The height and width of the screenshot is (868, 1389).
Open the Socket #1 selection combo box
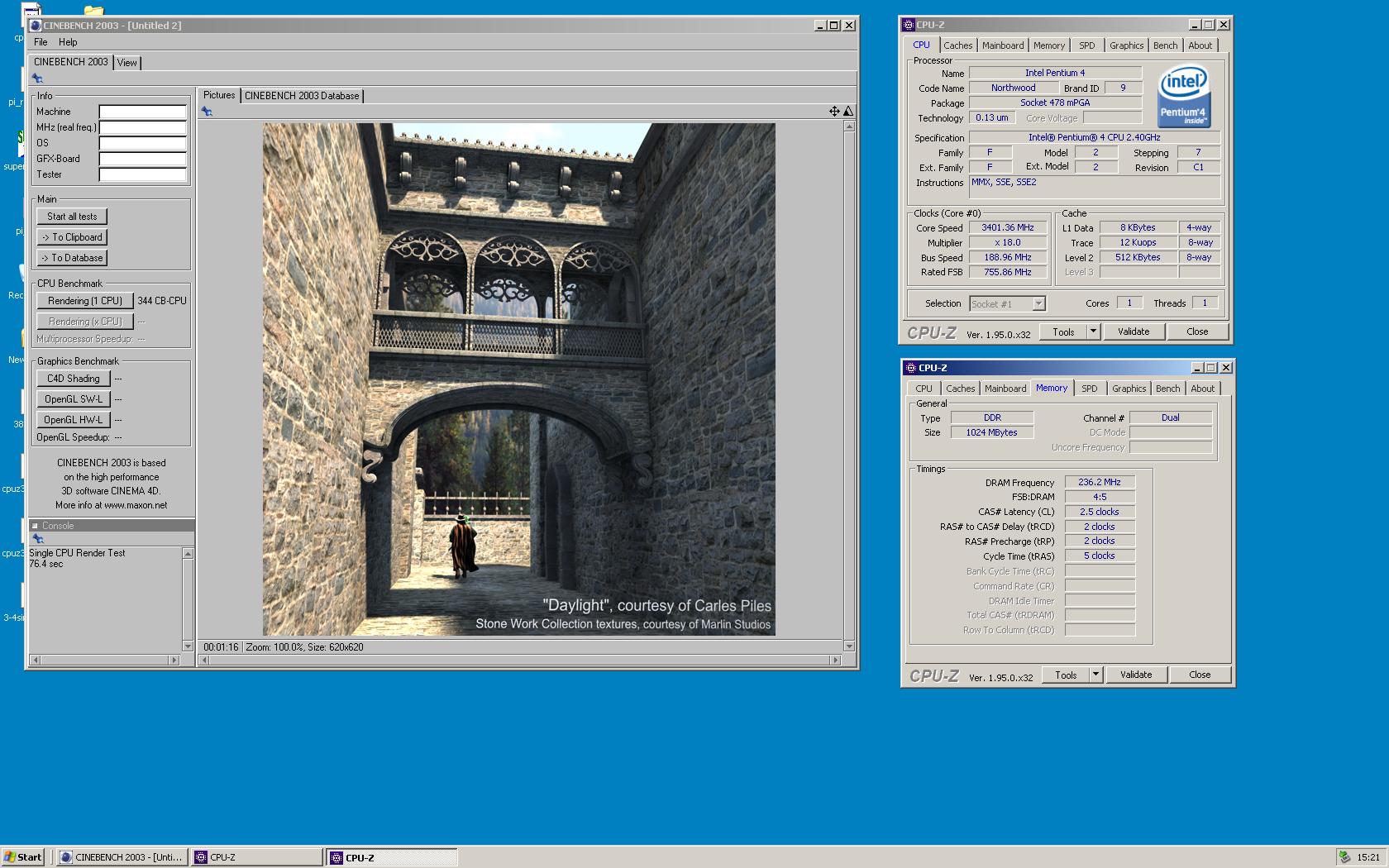[x=1007, y=304]
